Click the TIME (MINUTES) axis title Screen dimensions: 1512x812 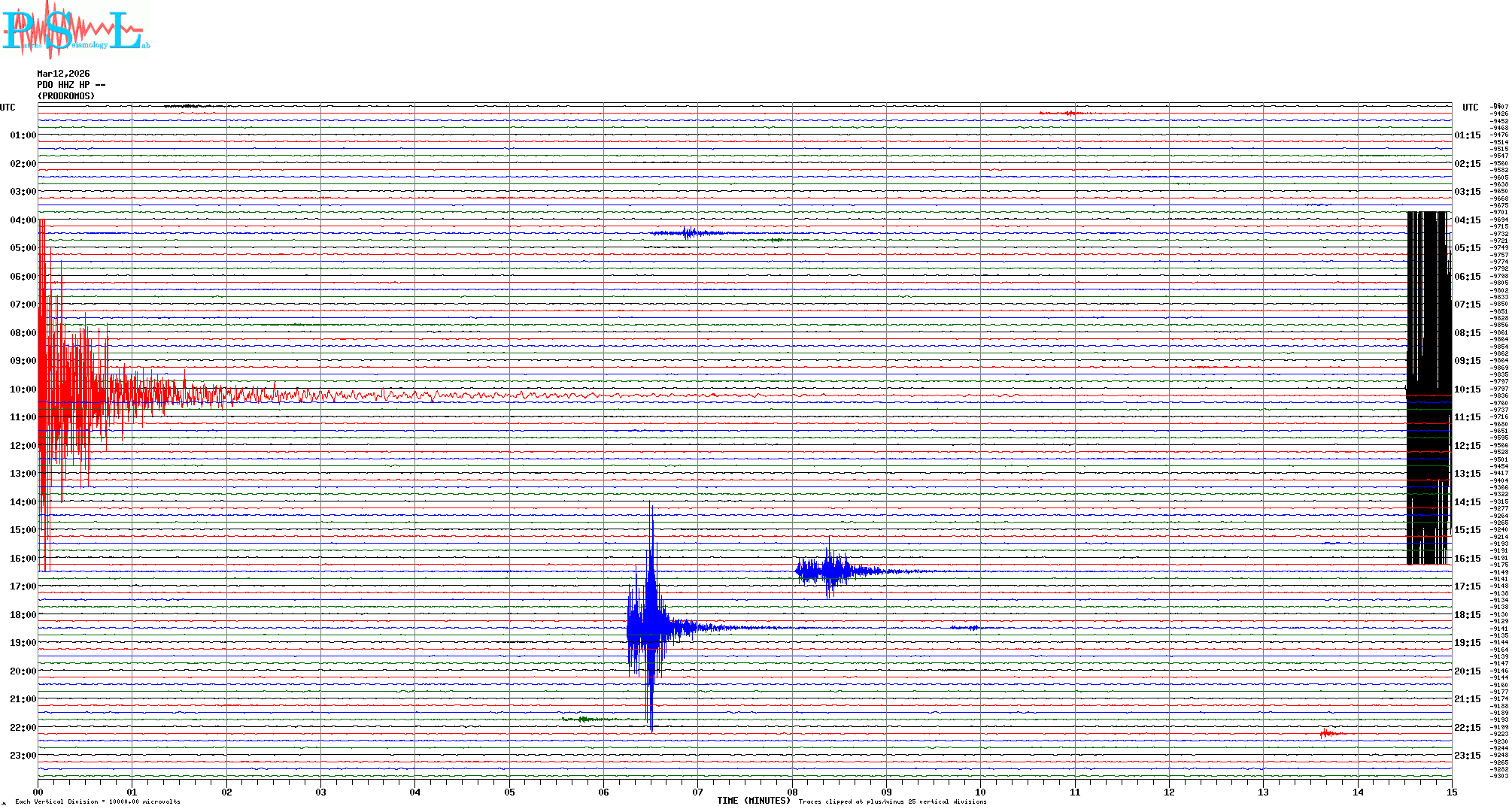753,801
